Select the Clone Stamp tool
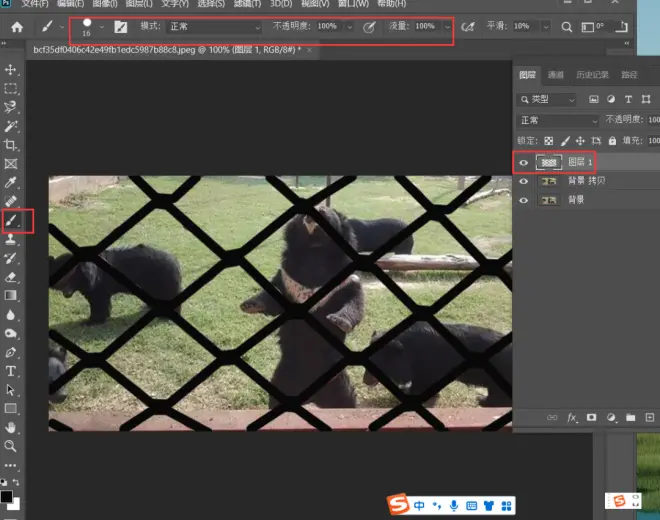The image size is (660, 520). (x=11, y=239)
